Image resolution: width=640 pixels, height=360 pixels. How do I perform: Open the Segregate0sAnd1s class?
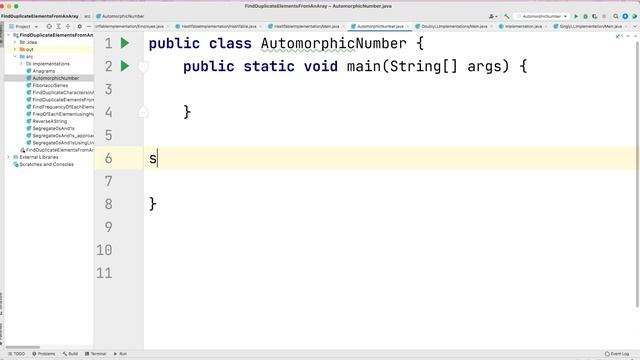[x=50, y=129]
